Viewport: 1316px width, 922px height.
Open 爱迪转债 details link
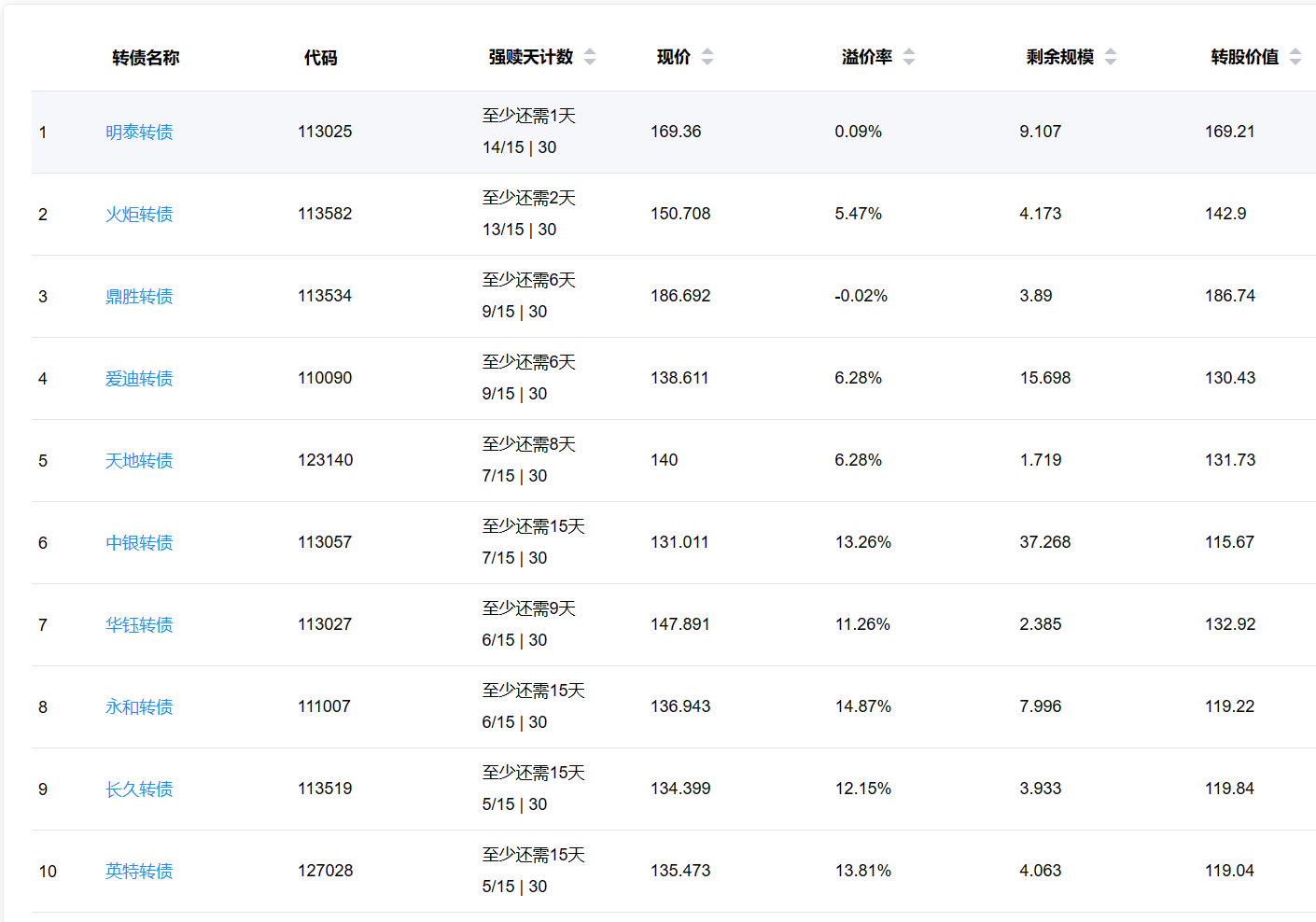(139, 379)
